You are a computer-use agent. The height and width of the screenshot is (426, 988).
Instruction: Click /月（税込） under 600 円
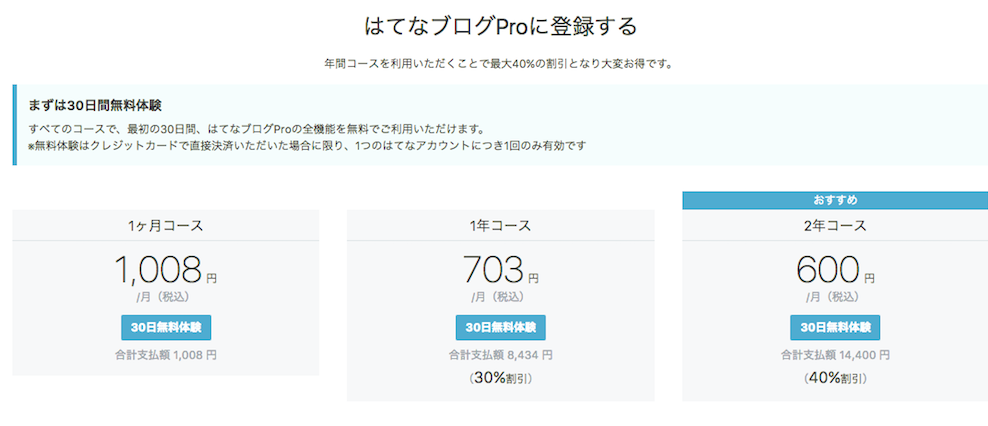point(832,297)
